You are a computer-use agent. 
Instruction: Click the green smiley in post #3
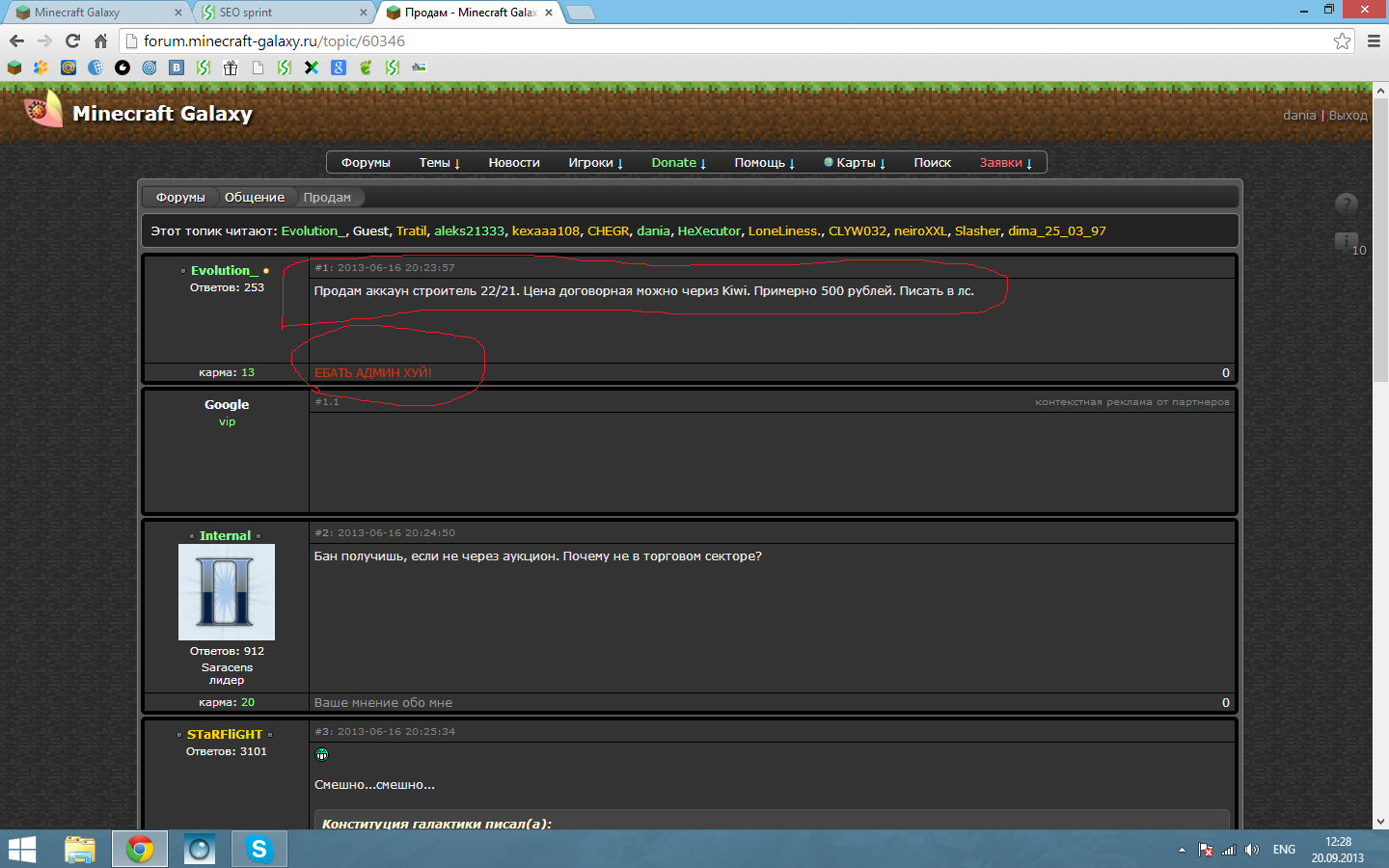coord(322,754)
